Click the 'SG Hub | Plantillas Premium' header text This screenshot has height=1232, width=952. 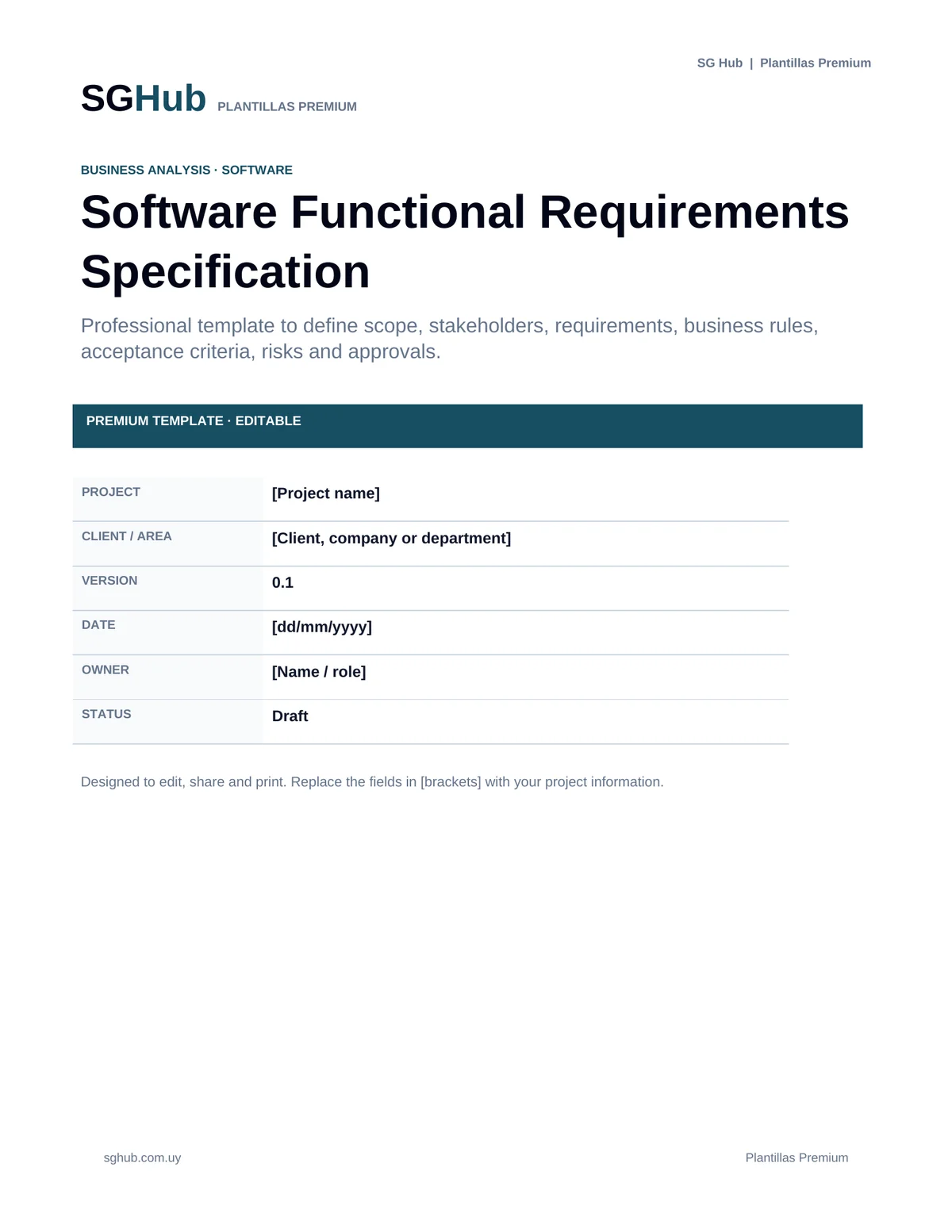pyautogui.click(x=784, y=63)
